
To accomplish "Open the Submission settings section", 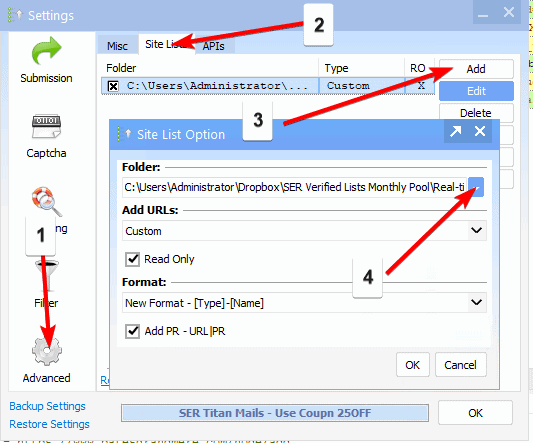I will coord(46,60).
